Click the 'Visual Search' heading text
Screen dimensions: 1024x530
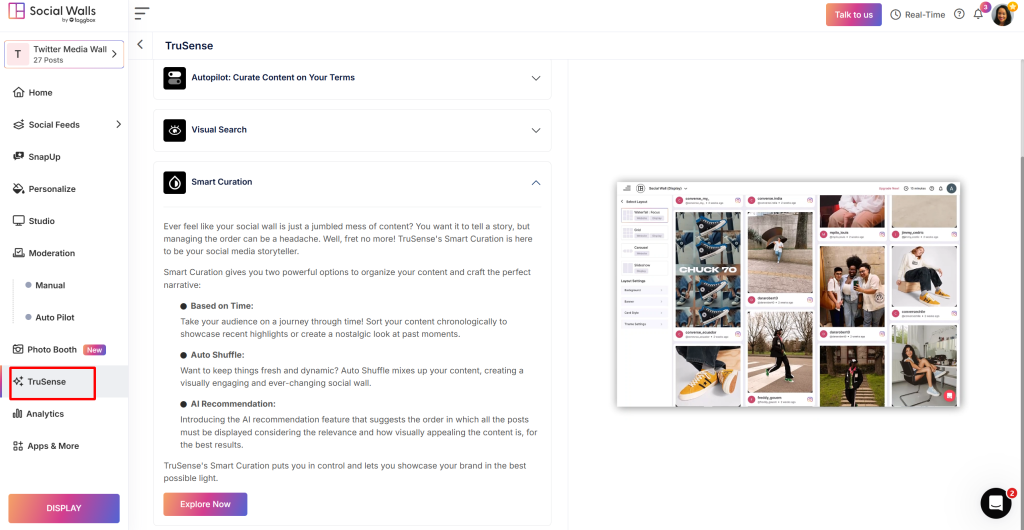[219, 130]
